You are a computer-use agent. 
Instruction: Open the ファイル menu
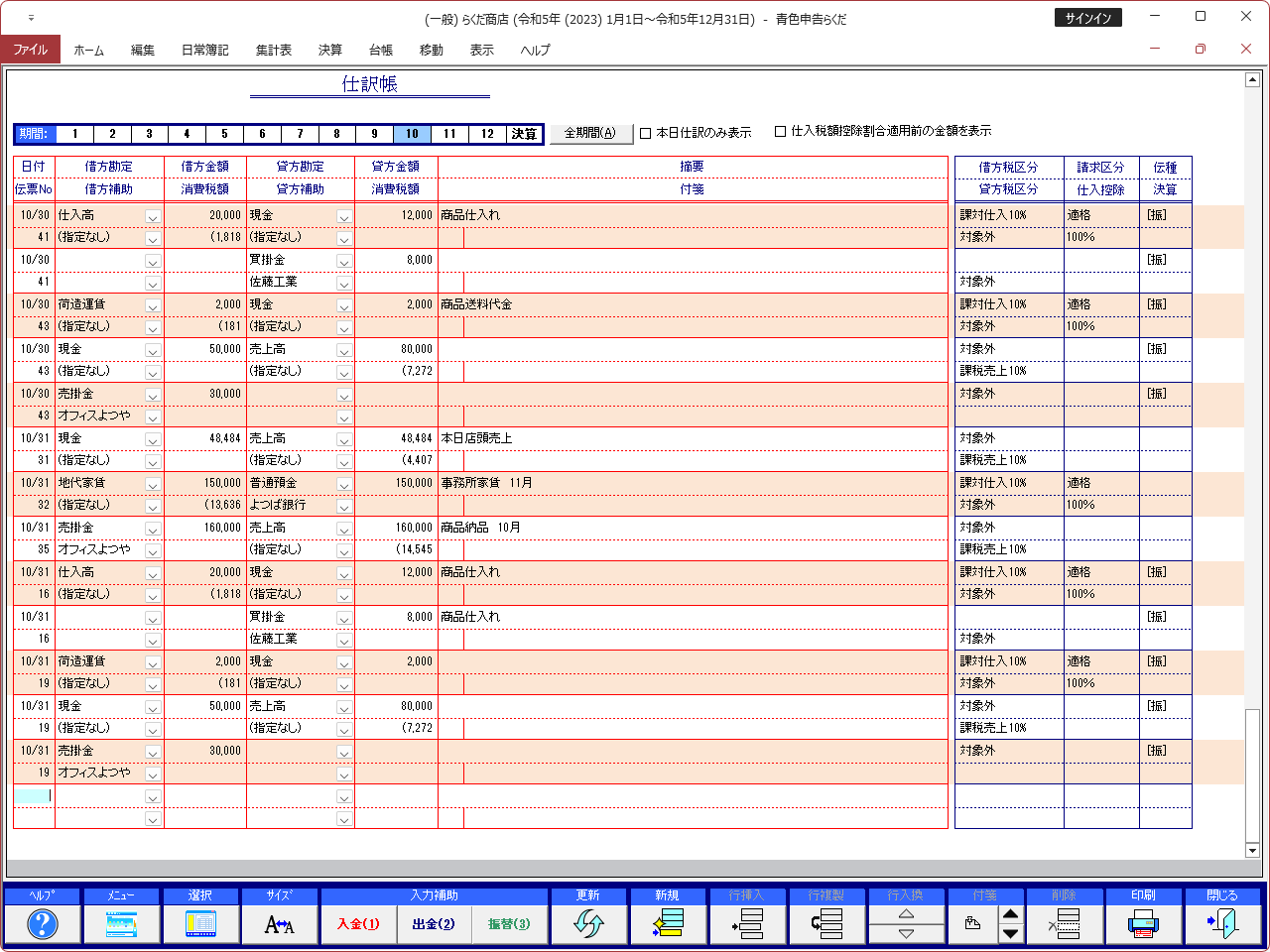coord(30,50)
